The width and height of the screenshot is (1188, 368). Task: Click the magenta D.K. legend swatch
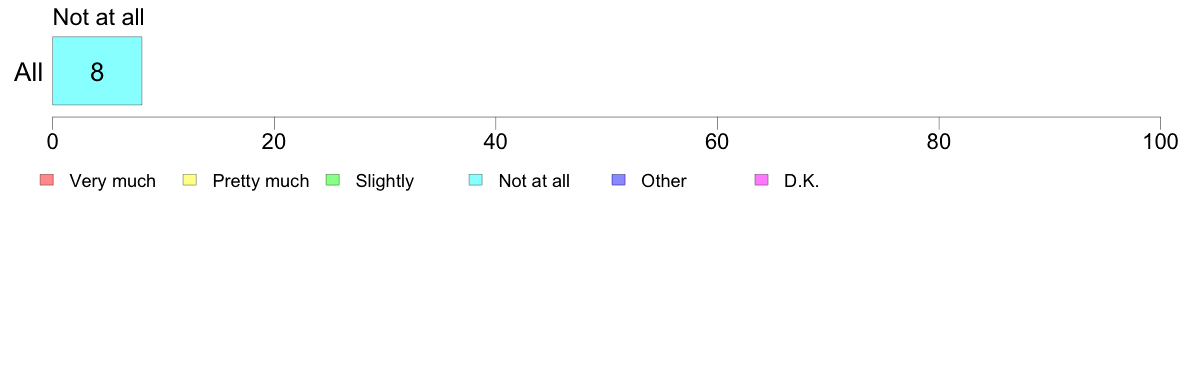coord(761,180)
